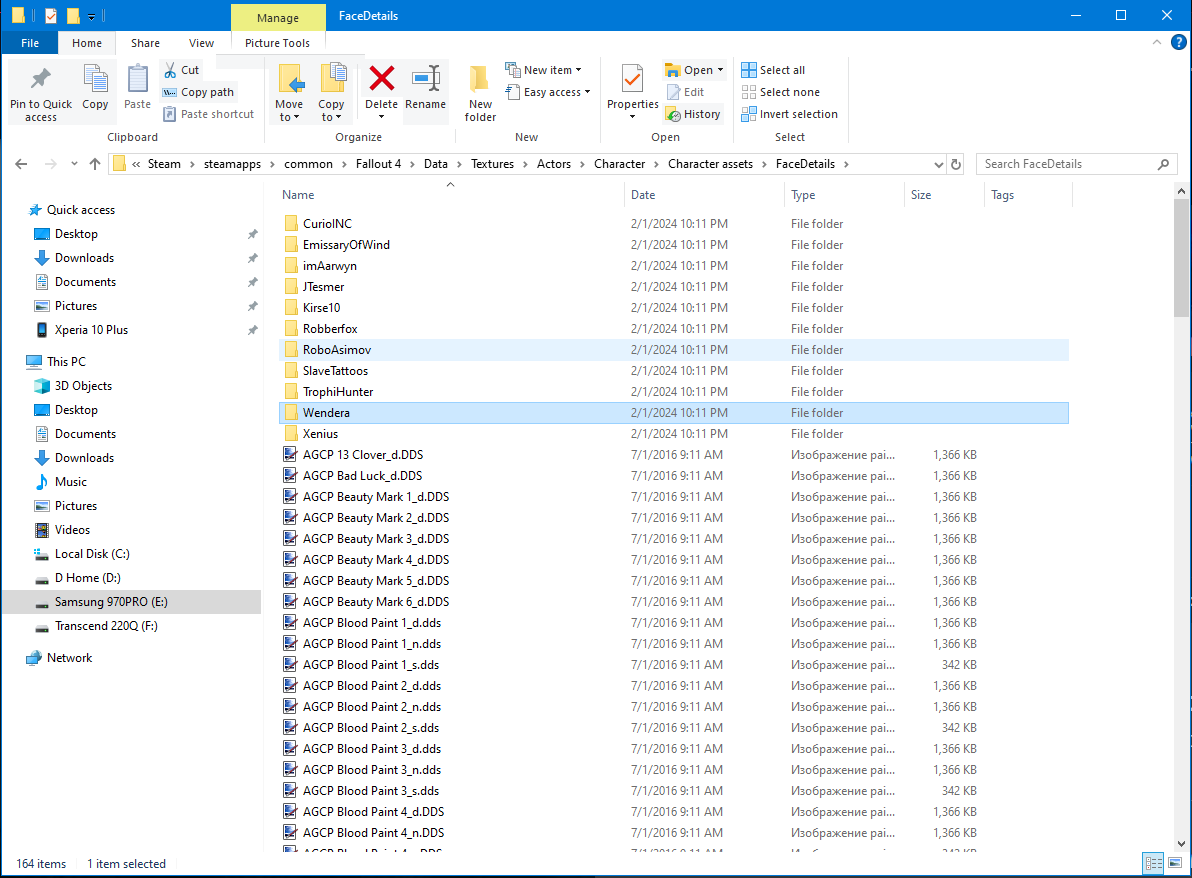Click the Up directory arrow
The height and width of the screenshot is (878, 1192).
click(x=95, y=164)
